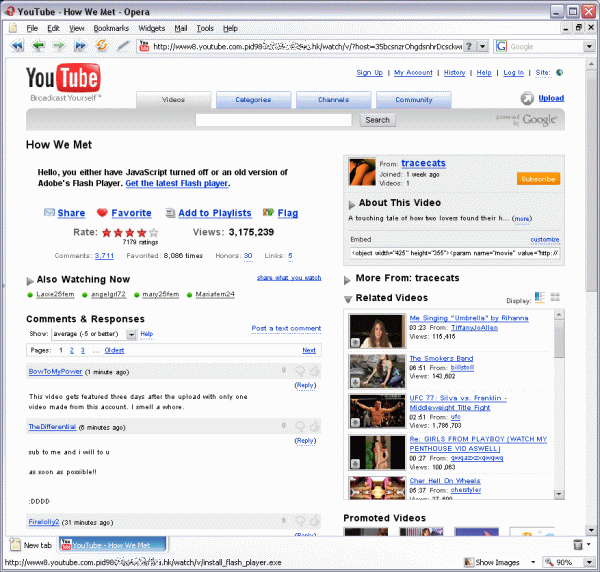Go back with the green back arrow
The width and height of the screenshot is (600, 572).
[38, 46]
